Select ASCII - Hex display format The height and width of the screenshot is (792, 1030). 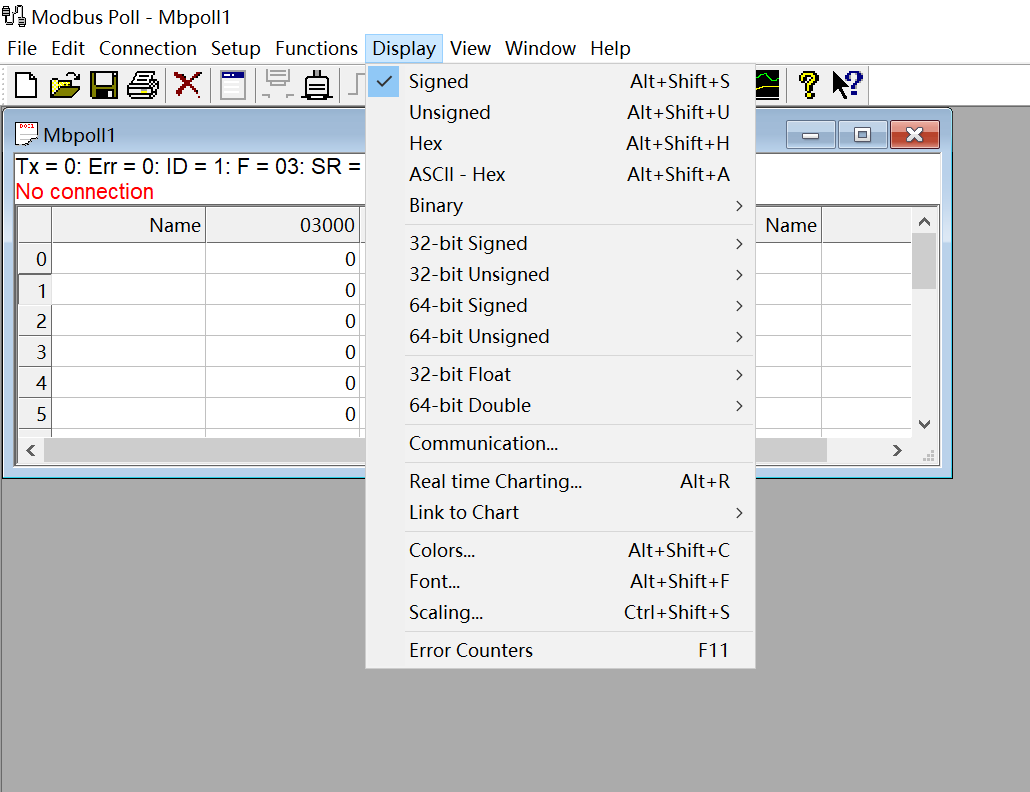pos(560,174)
